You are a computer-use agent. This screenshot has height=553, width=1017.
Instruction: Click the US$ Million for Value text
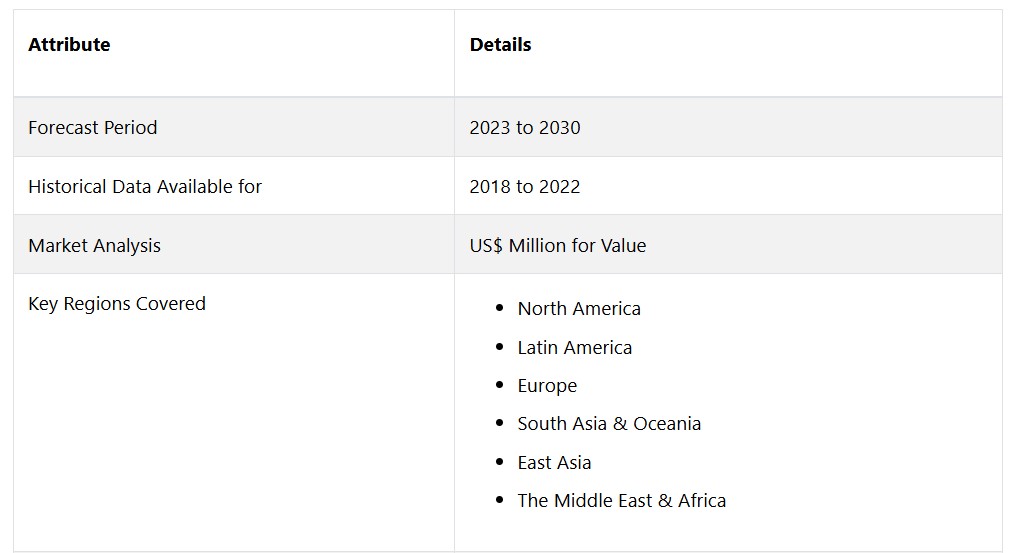point(558,246)
